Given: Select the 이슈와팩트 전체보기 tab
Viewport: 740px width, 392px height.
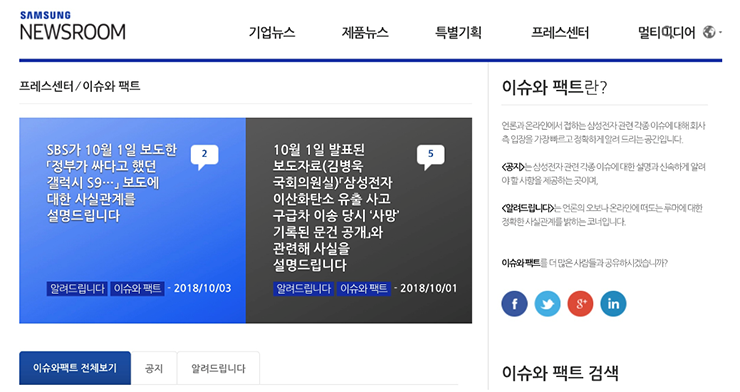Looking at the screenshot, I should pyautogui.click(x=75, y=368).
